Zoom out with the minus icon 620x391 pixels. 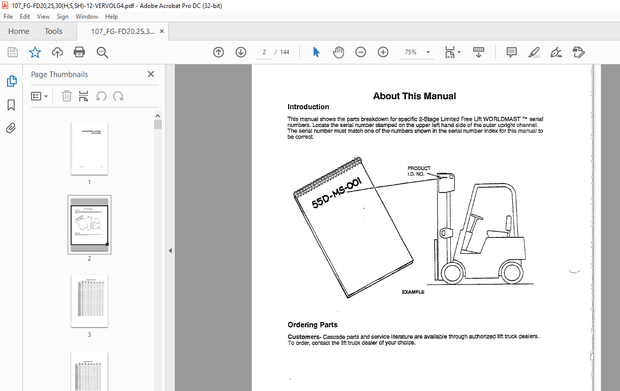tap(361, 52)
